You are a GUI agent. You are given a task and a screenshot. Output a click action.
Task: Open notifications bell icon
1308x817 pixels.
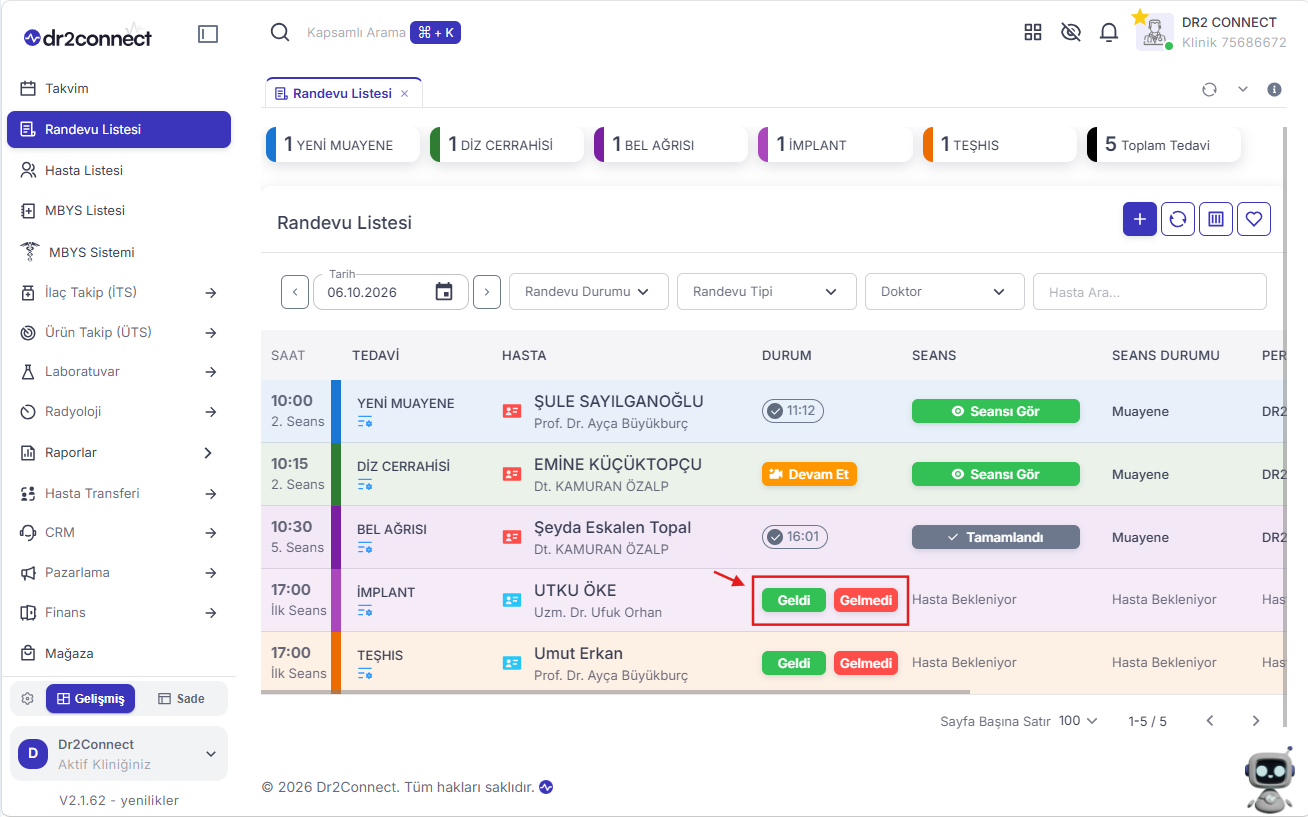[x=1109, y=32]
